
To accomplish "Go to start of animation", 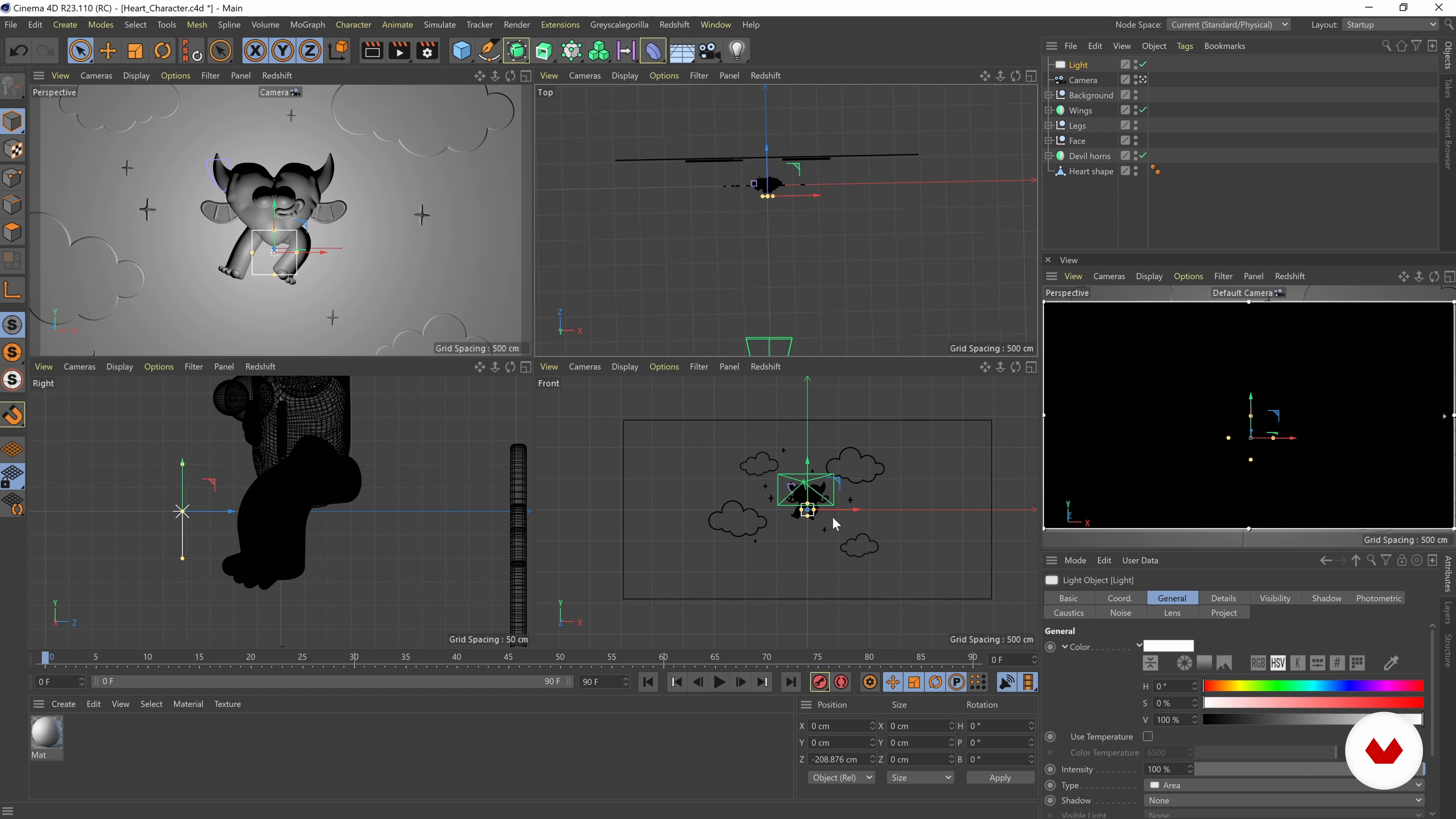I will 648,682.
